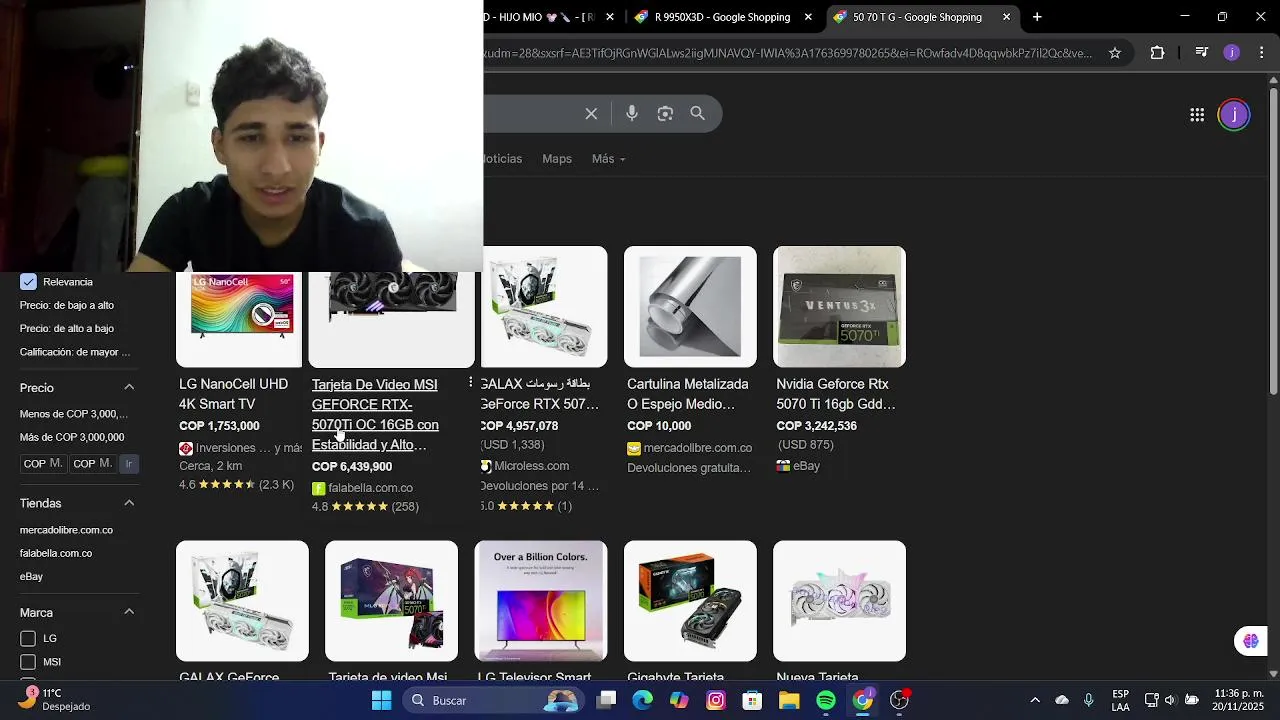Submit the search with the magnifier icon
The height and width of the screenshot is (720, 1280).
(698, 114)
